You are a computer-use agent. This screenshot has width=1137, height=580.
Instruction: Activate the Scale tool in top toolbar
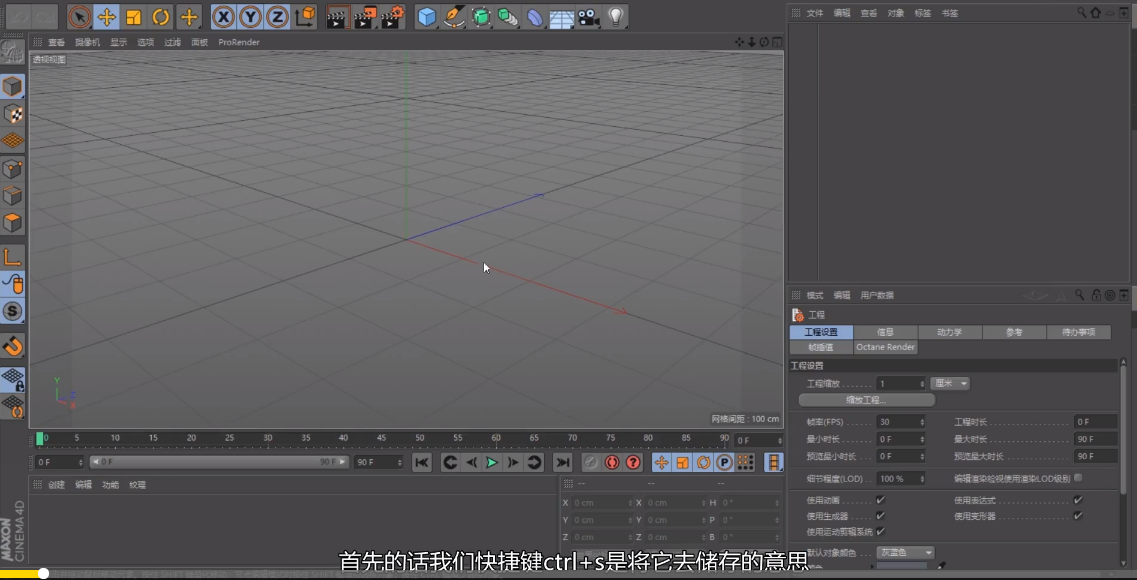tap(133, 16)
